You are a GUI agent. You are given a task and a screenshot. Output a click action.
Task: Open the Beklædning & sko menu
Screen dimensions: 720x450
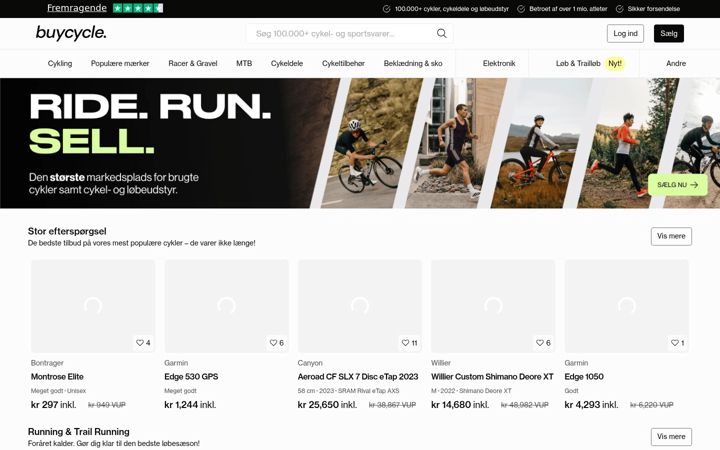tap(413, 63)
